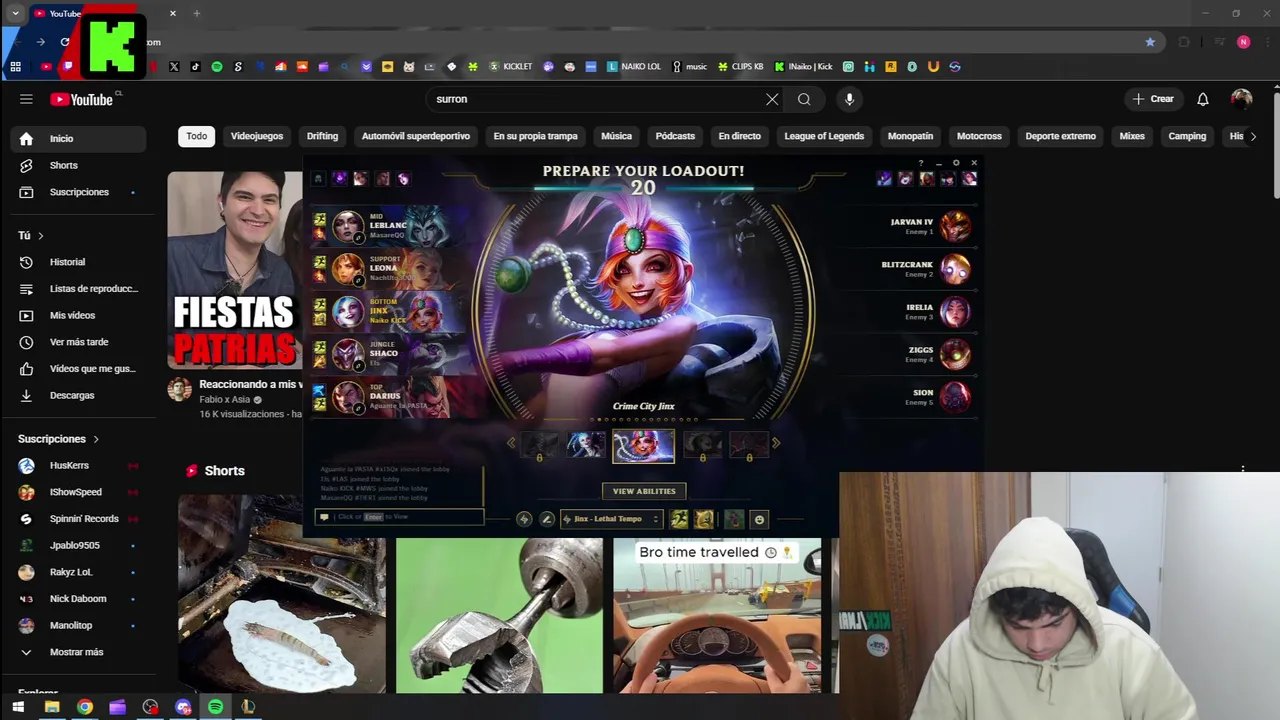Open HusKerrs channel
The height and width of the screenshot is (720, 1280).
80,465
